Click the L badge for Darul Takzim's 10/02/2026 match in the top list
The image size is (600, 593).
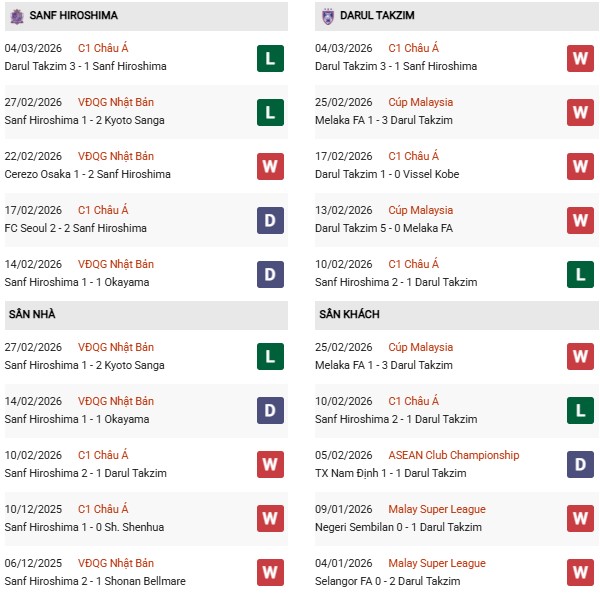coord(580,274)
